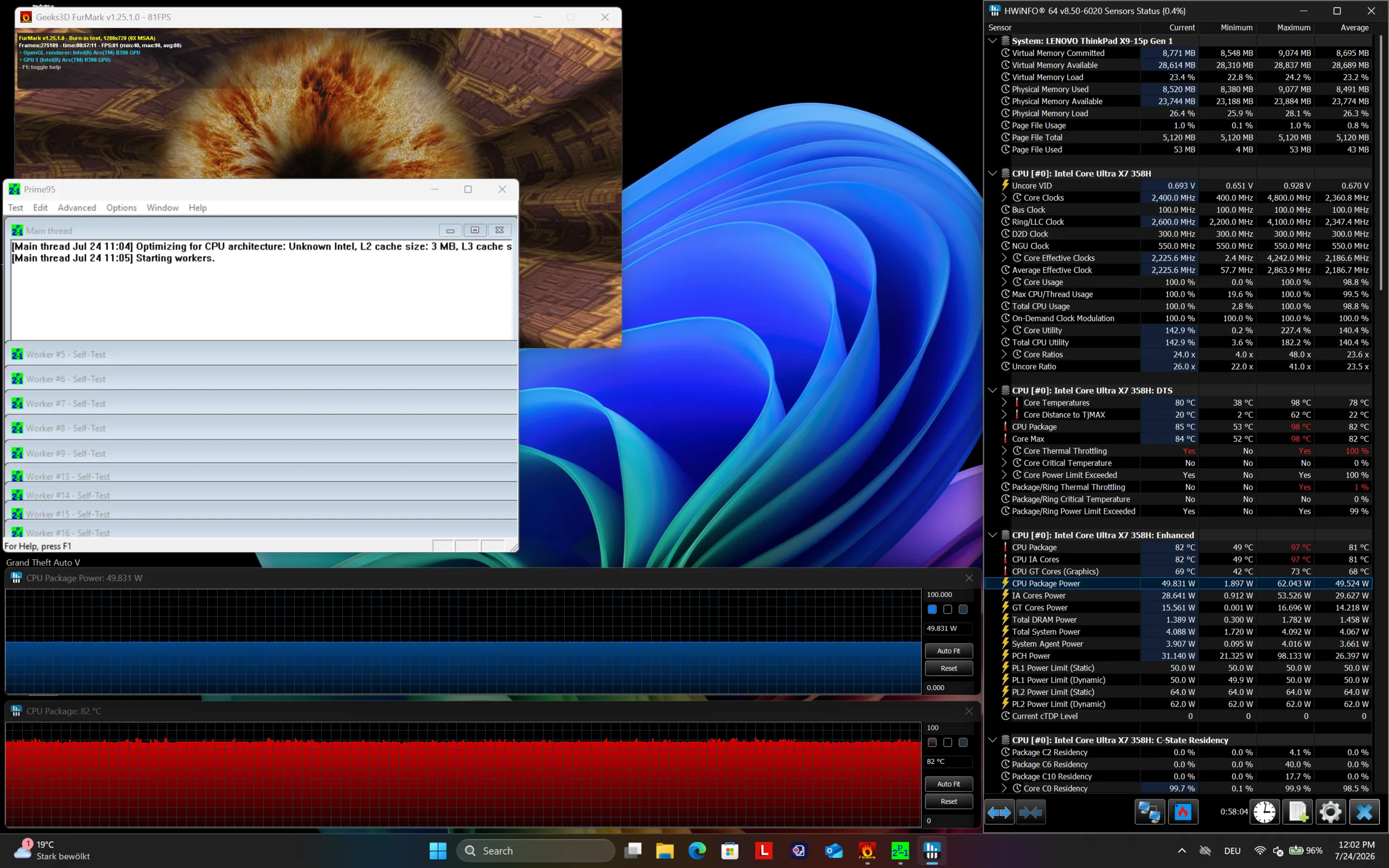Pick the blue color swatch in power graph
This screenshot has width=1389, height=868.
click(932, 610)
